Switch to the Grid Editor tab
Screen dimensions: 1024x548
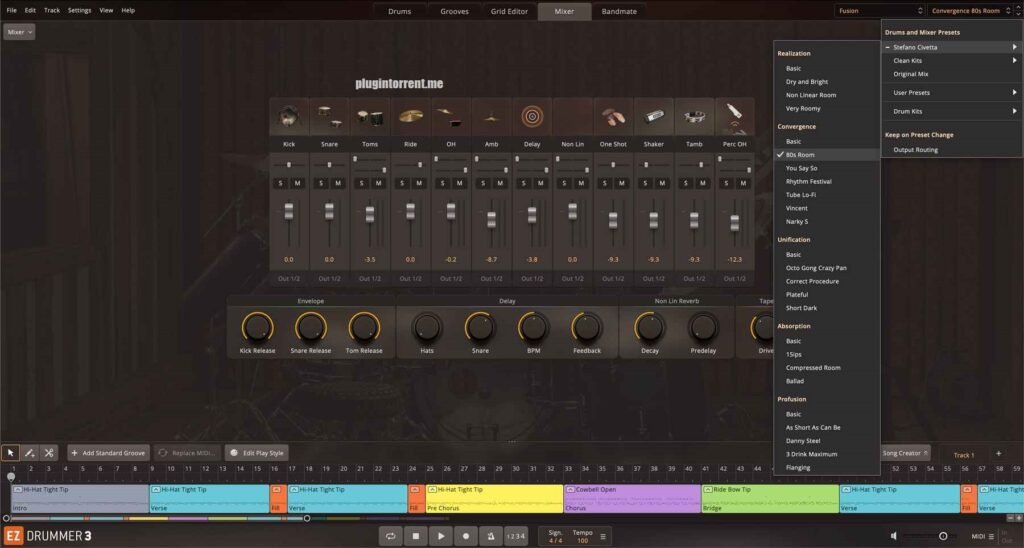click(509, 11)
